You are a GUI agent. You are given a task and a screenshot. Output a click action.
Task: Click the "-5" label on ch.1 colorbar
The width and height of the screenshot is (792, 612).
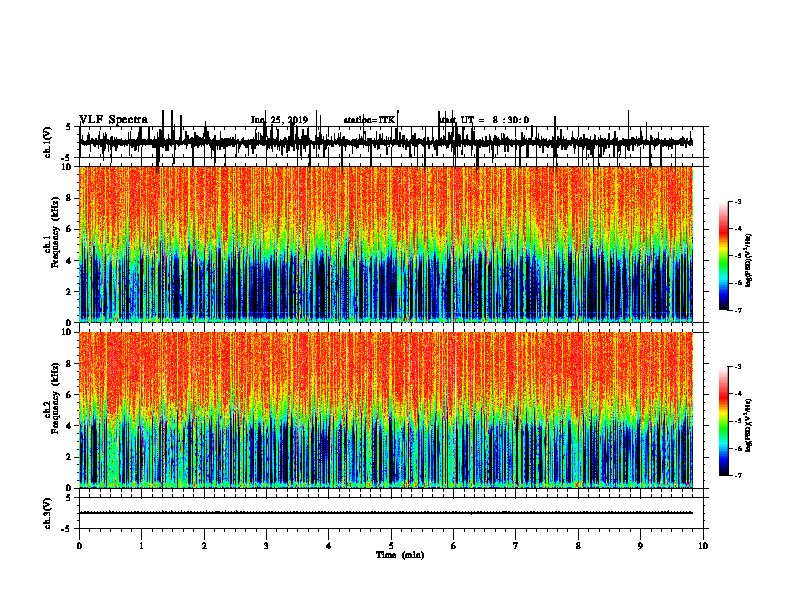[737, 256]
